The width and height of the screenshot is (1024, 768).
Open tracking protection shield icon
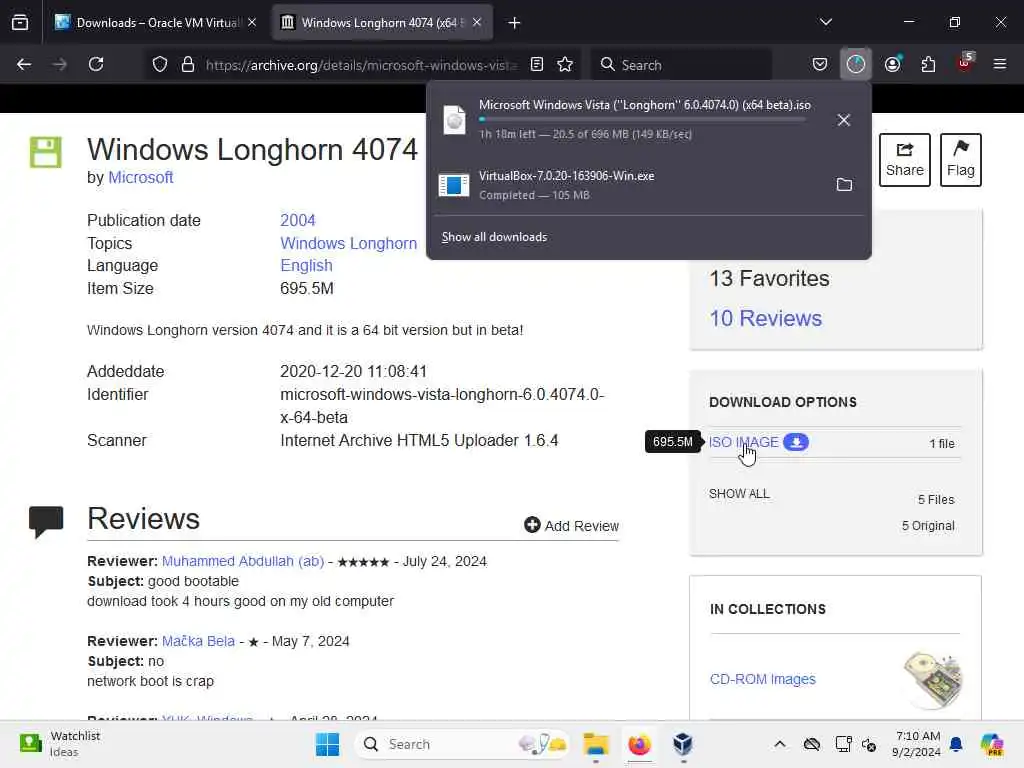pos(160,65)
